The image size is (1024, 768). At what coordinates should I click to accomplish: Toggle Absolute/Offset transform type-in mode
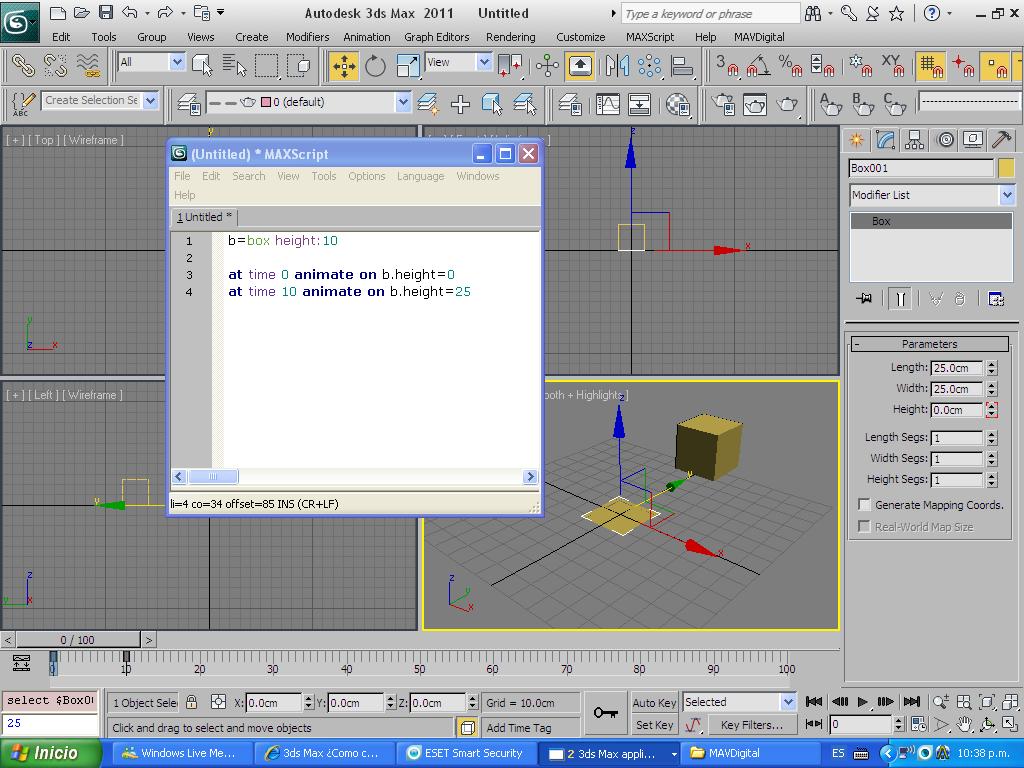point(218,702)
